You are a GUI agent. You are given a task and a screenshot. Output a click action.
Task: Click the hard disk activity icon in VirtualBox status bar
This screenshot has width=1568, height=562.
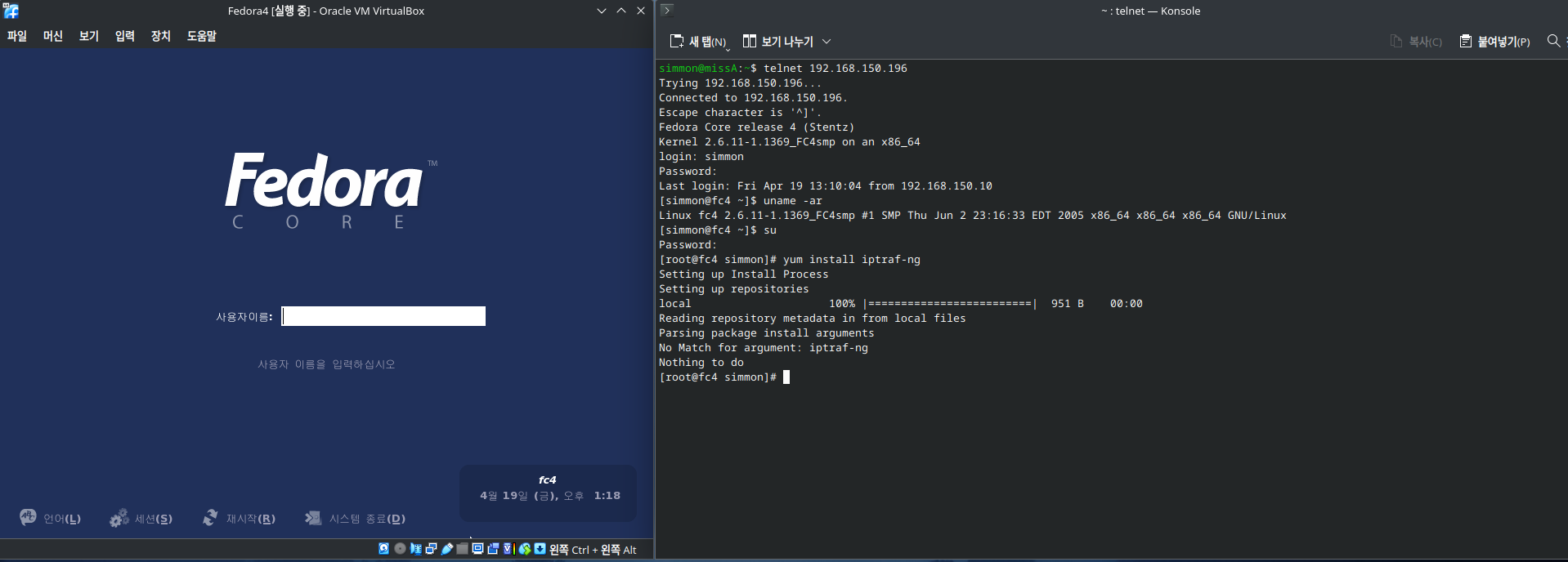(x=383, y=549)
